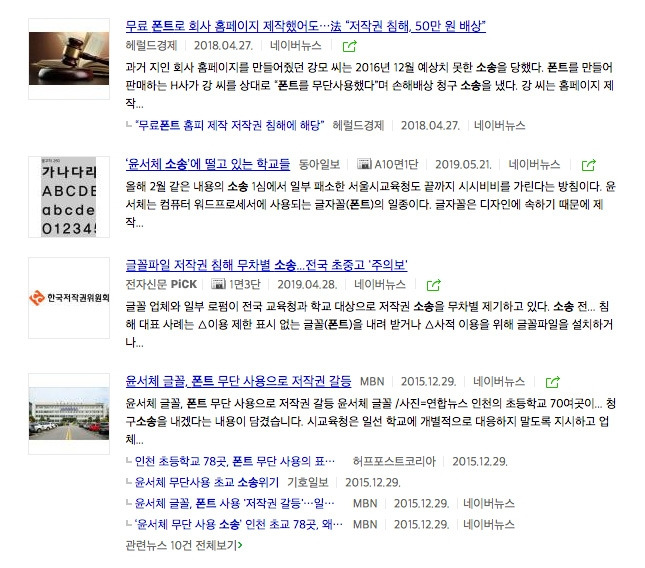Viewport: 645px width, 568px height.
Task: Open related link "무료폰트 홈피 제작 저작권 침해에 해당"
Action: (230, 125)
